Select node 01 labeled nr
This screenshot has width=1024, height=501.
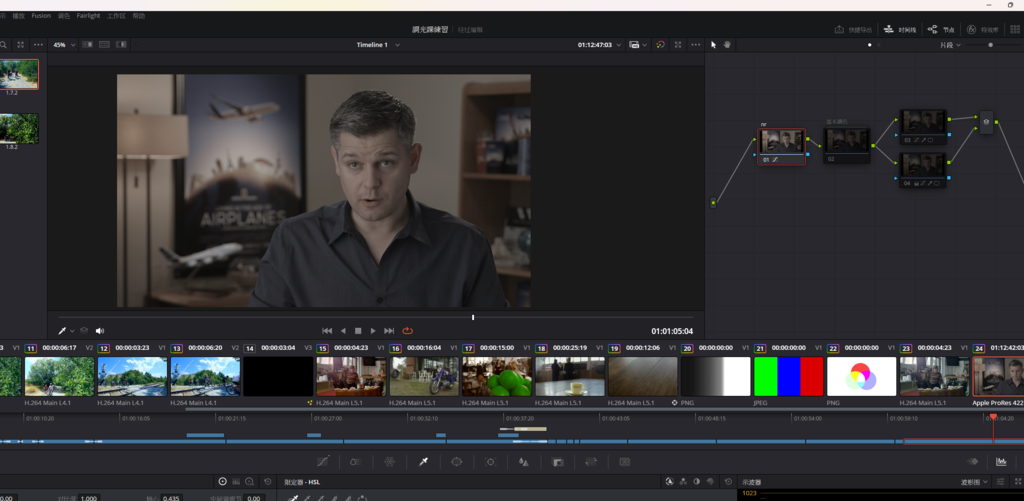781,146
